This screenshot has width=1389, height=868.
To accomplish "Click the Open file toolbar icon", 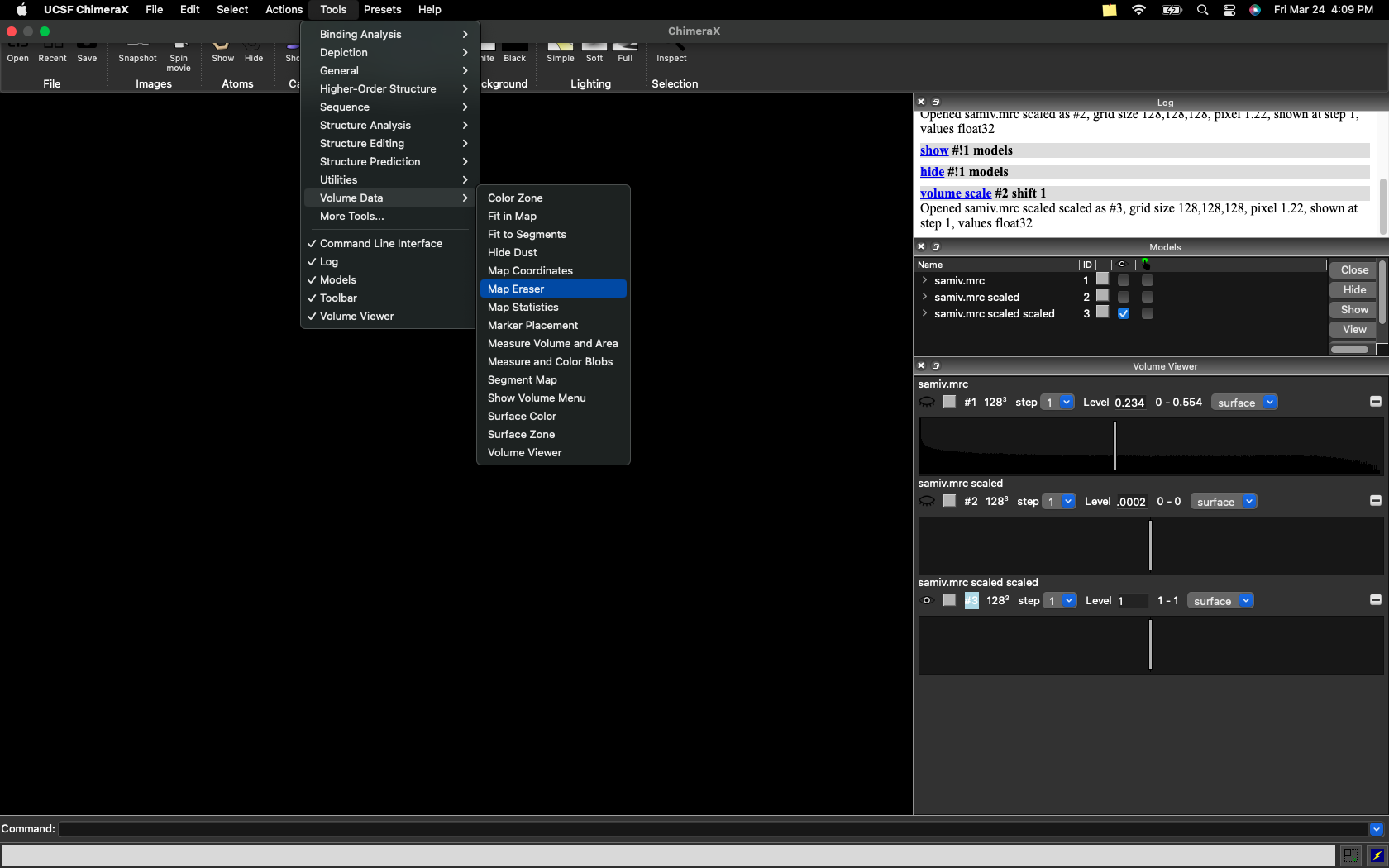I will click(17, 52).
